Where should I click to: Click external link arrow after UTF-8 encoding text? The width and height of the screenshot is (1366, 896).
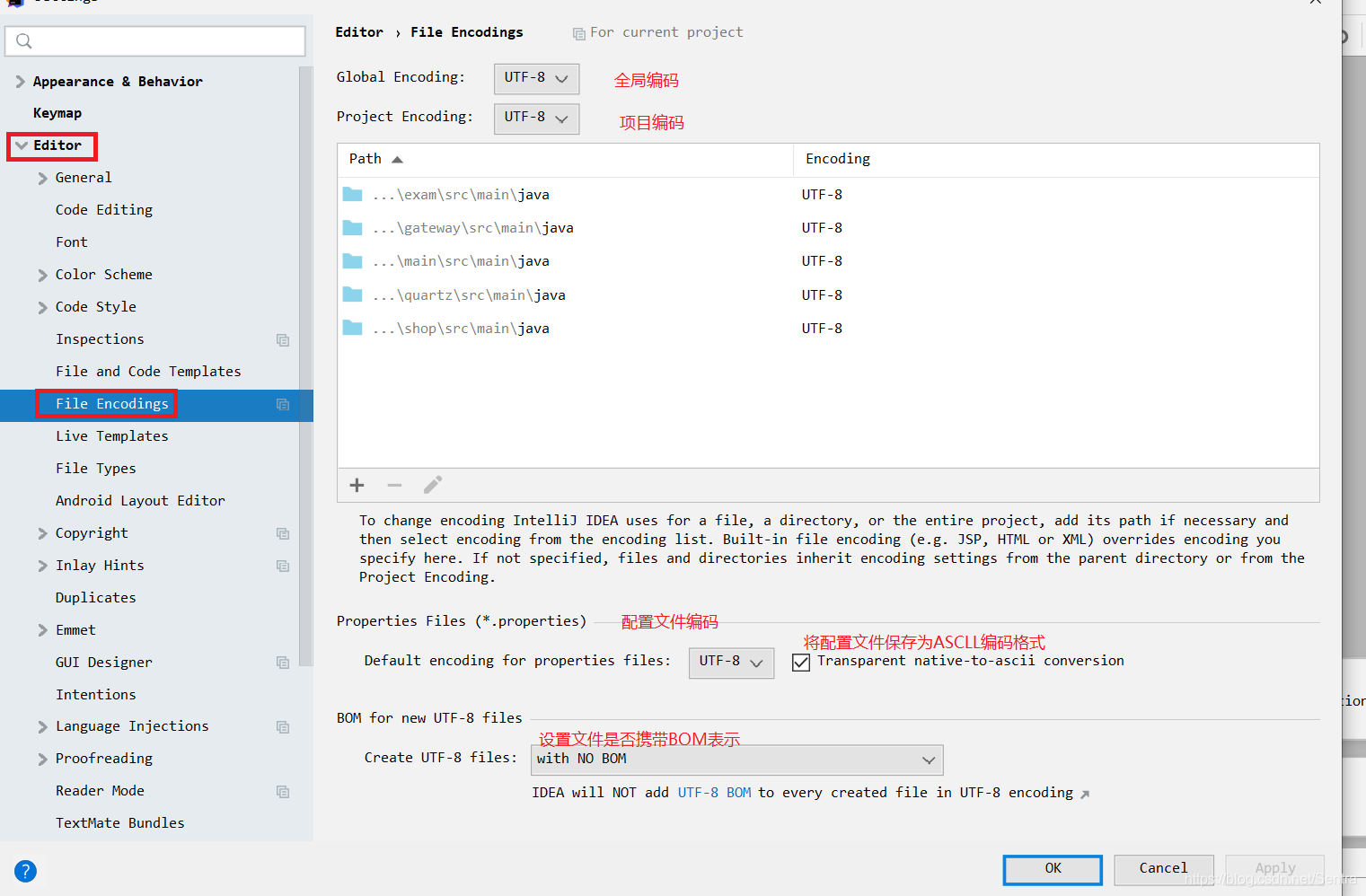1085,794
